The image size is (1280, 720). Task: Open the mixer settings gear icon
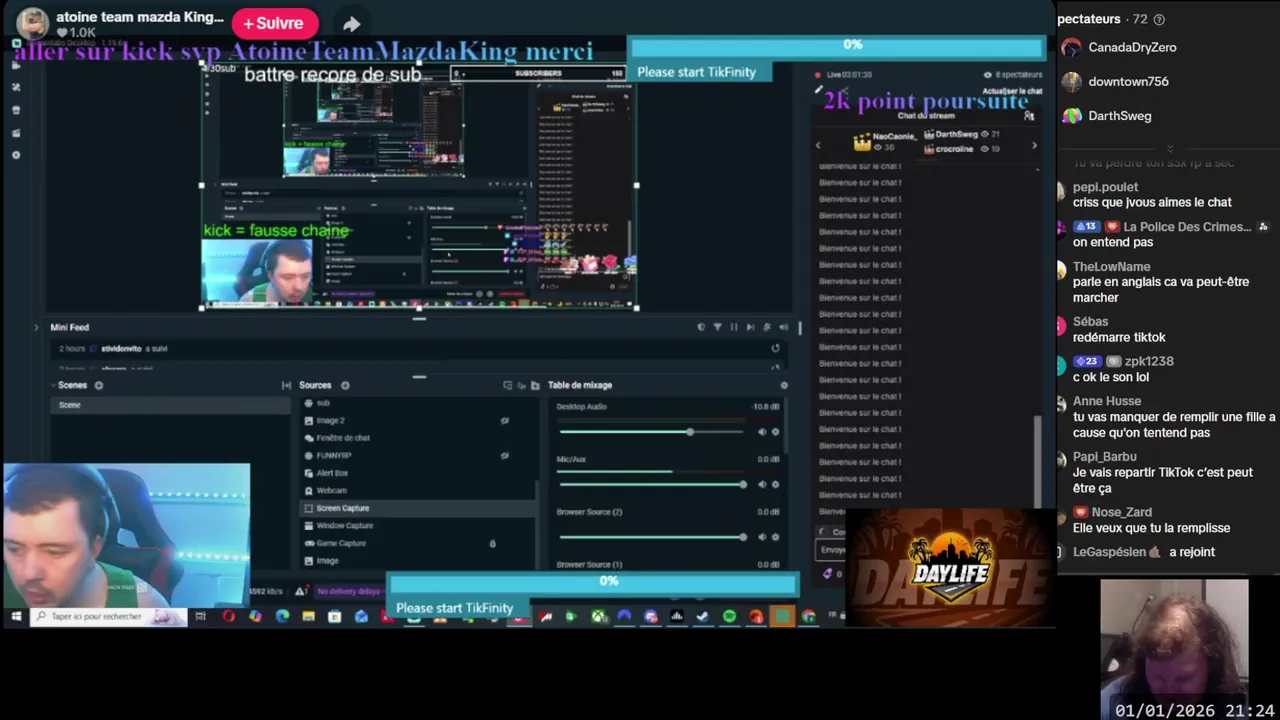point(783,385)
